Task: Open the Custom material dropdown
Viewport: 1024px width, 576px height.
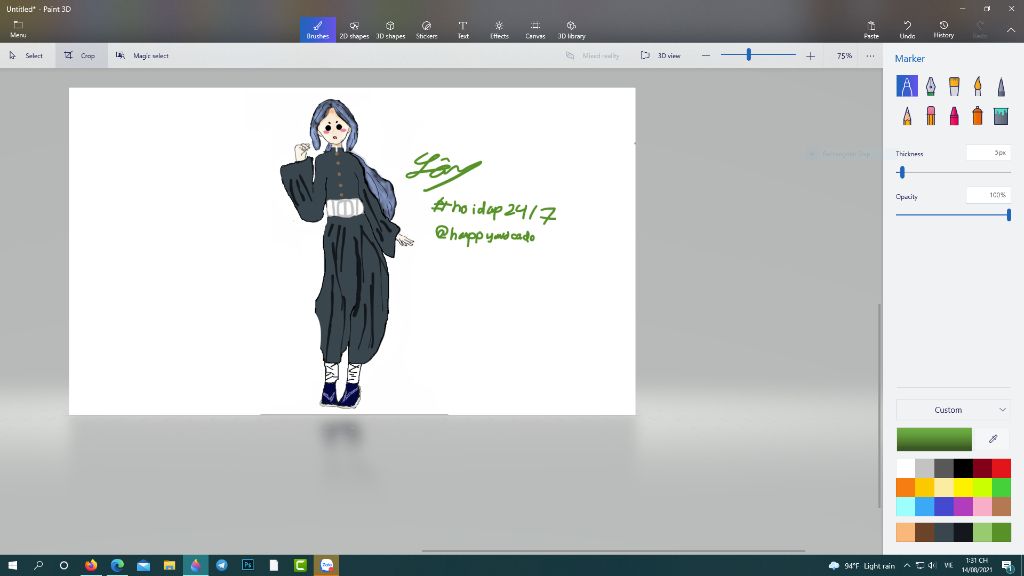Action: coord(953,409)
